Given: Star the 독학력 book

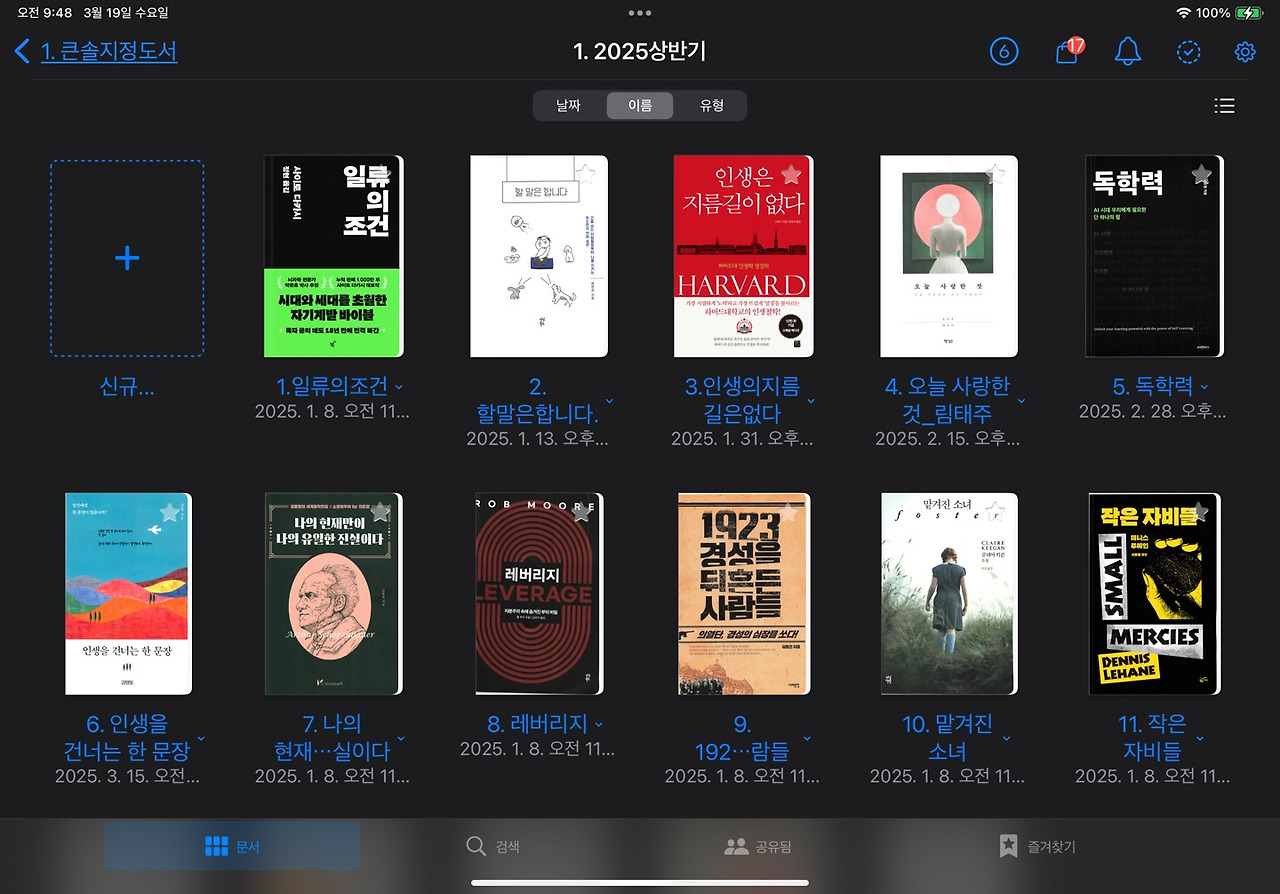Looking at the screenshot, I should [1201, 174].
